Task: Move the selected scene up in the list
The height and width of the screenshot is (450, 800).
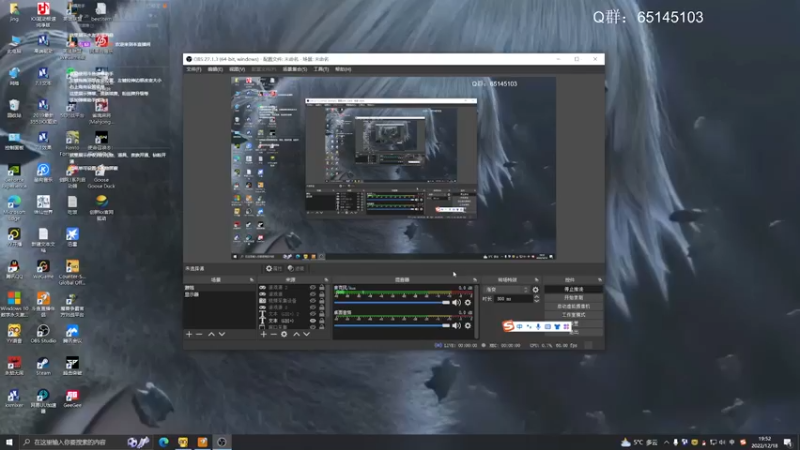Action: coord(211,334)
